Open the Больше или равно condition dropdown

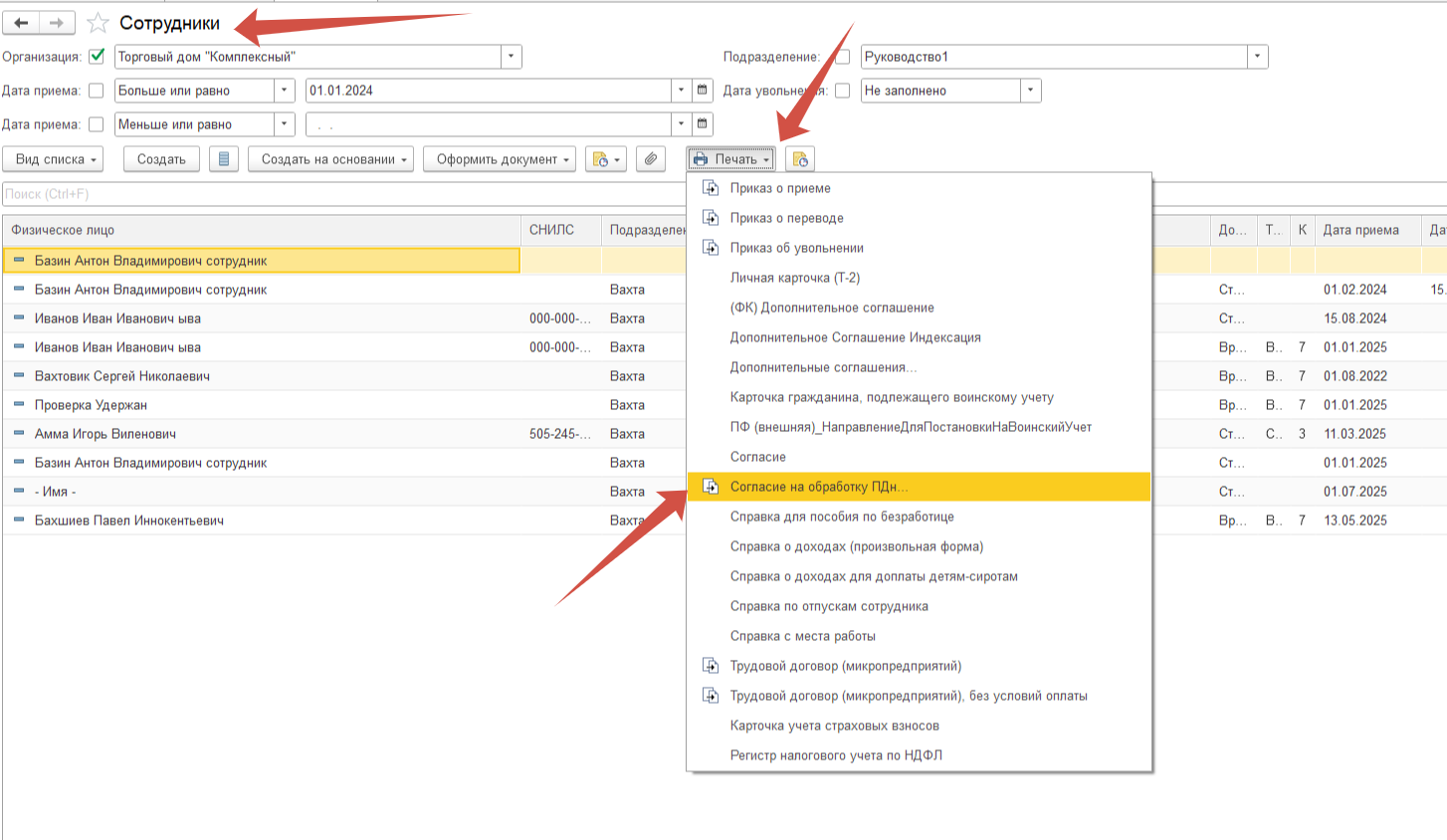(285, 91)
